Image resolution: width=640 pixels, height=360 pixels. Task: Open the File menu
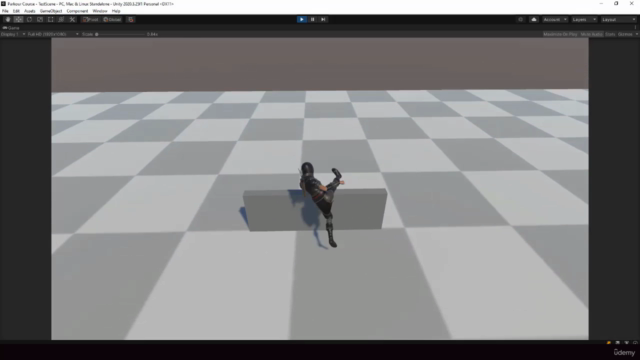[x=5, y=11]
